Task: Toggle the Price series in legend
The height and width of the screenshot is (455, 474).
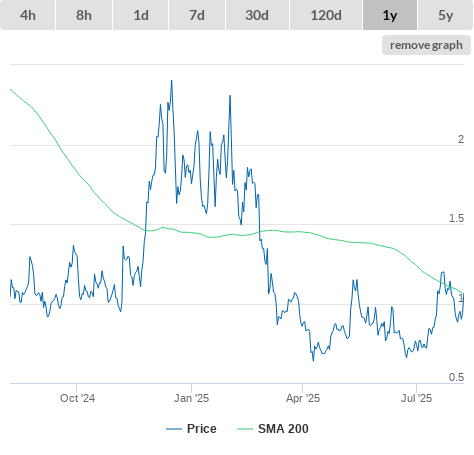Action: 191,429
